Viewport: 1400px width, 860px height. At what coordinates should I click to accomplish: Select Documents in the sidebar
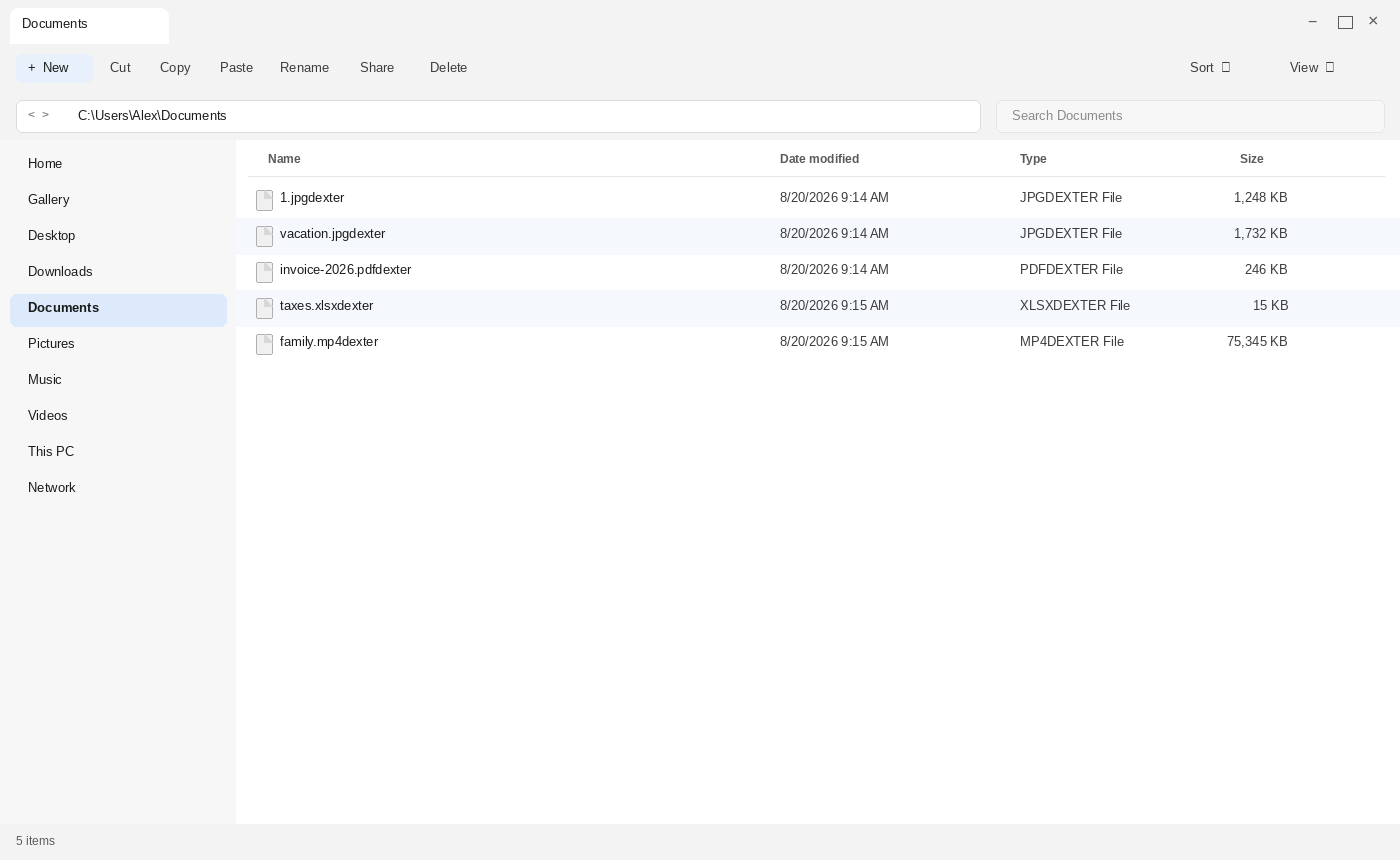pyautogui.click(x=118, y=308)
